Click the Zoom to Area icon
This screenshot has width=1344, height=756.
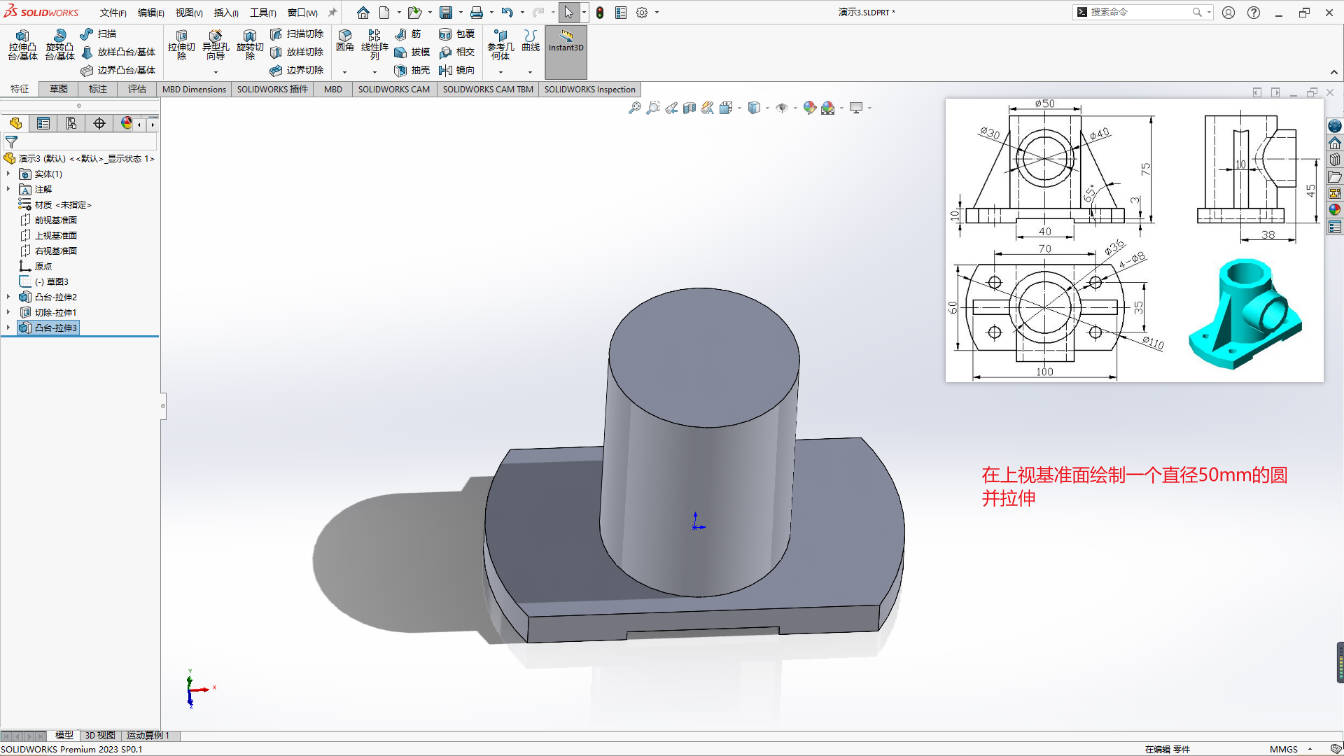coord(653,108)
